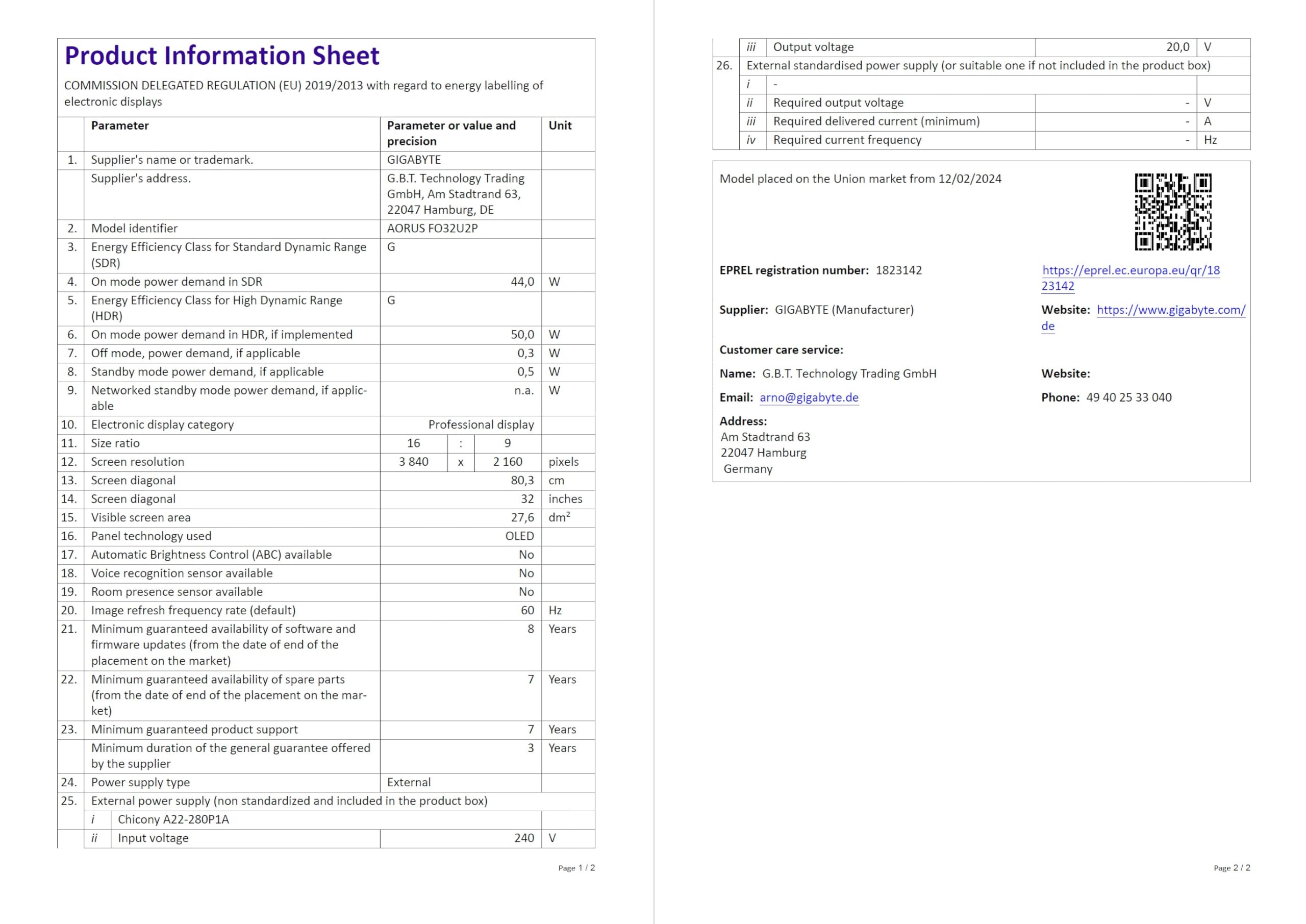The width and height of the screenshot is (1306, 924).
Task: Click the 44,0 SDR power value
Action: tap(522, 282)
